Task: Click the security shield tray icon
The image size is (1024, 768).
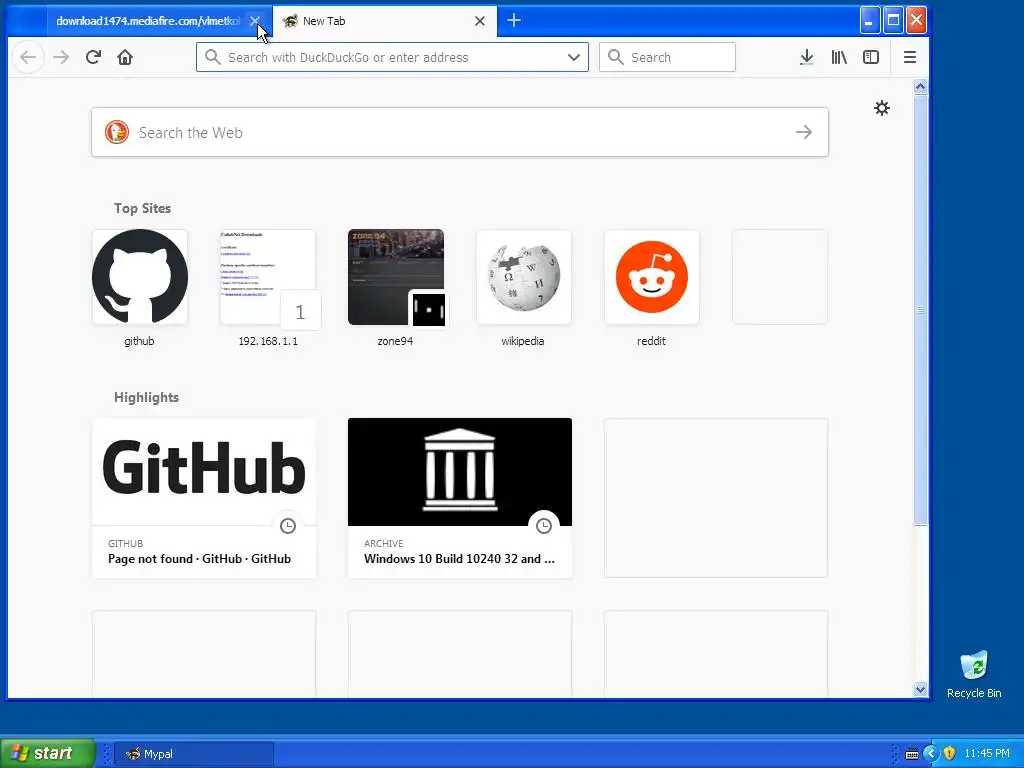Action: [949, 754]
